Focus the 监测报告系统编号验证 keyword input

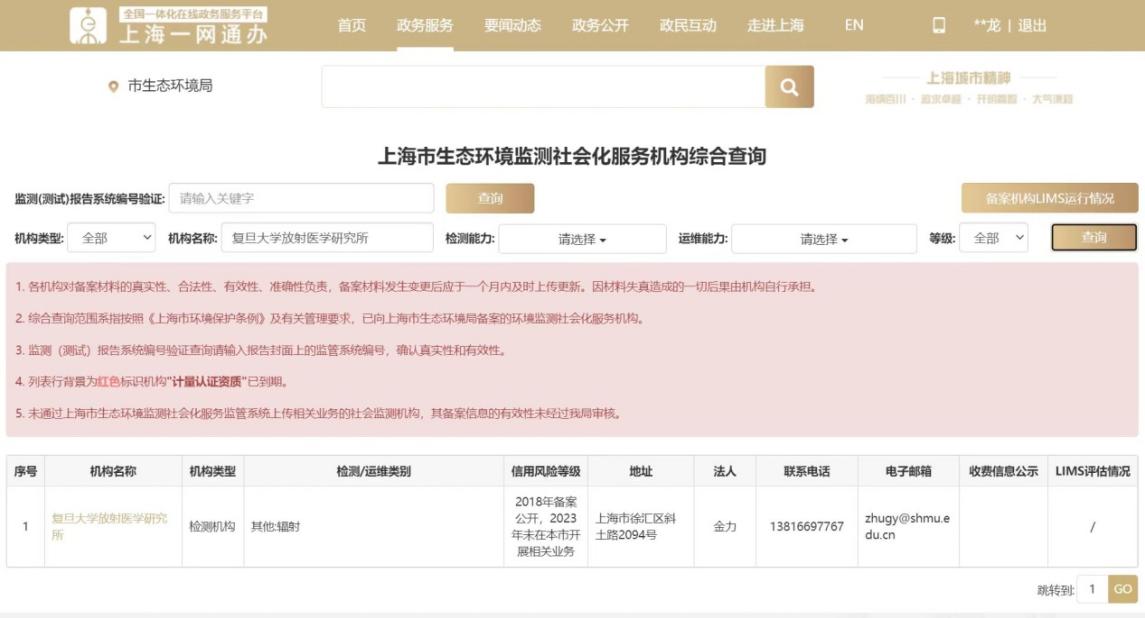301,198
